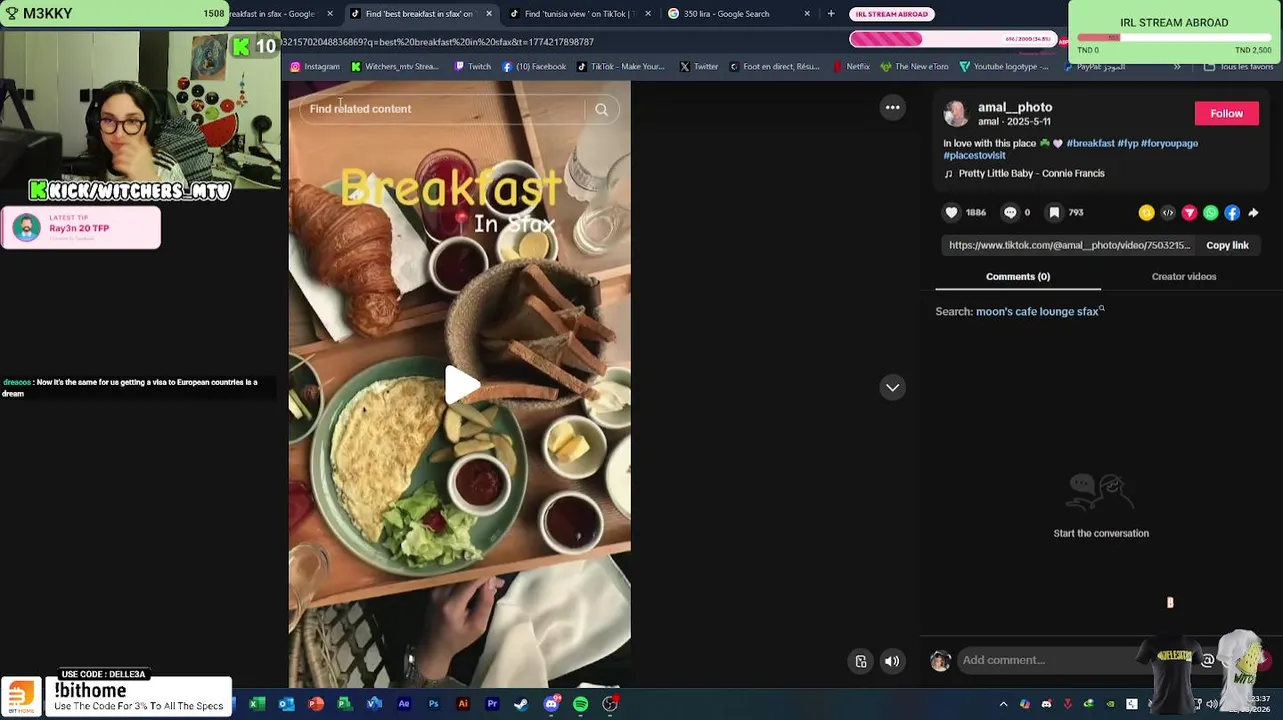Open The New eToro bookmark
Image resolution: width=1283 pixels, height=720 pixels.
(914, 67)
